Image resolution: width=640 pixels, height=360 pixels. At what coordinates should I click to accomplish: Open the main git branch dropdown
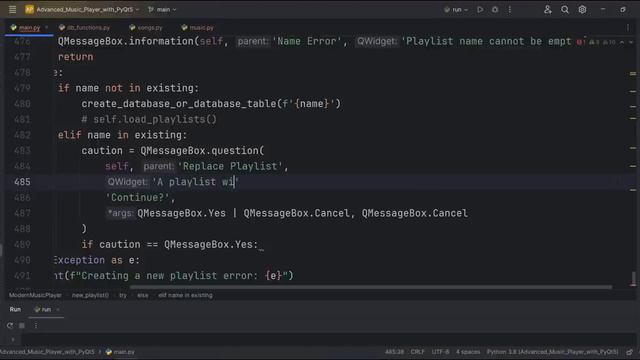162,9
